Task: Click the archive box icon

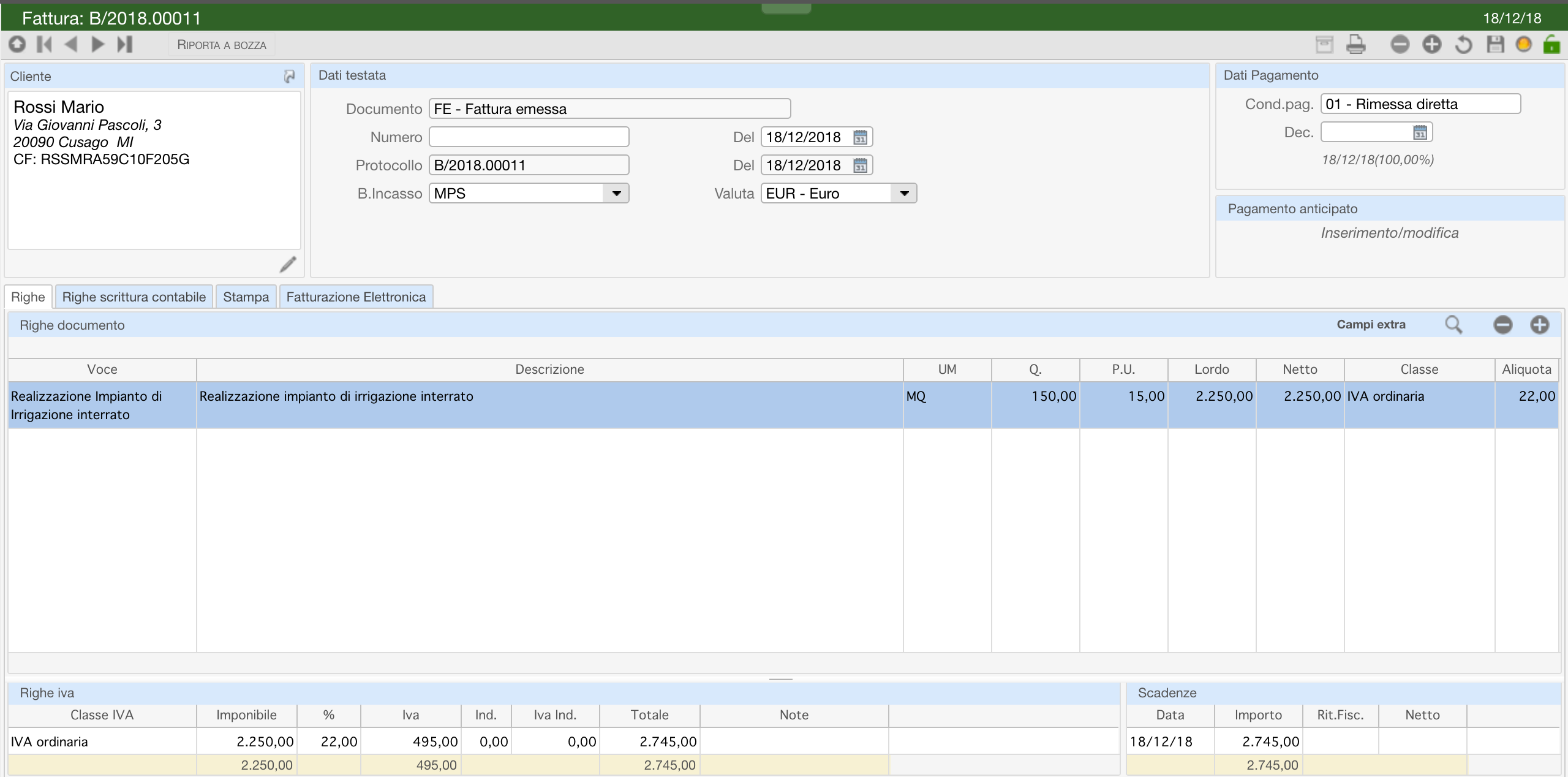Action: pyautogui.click(x=1324, y=45)
